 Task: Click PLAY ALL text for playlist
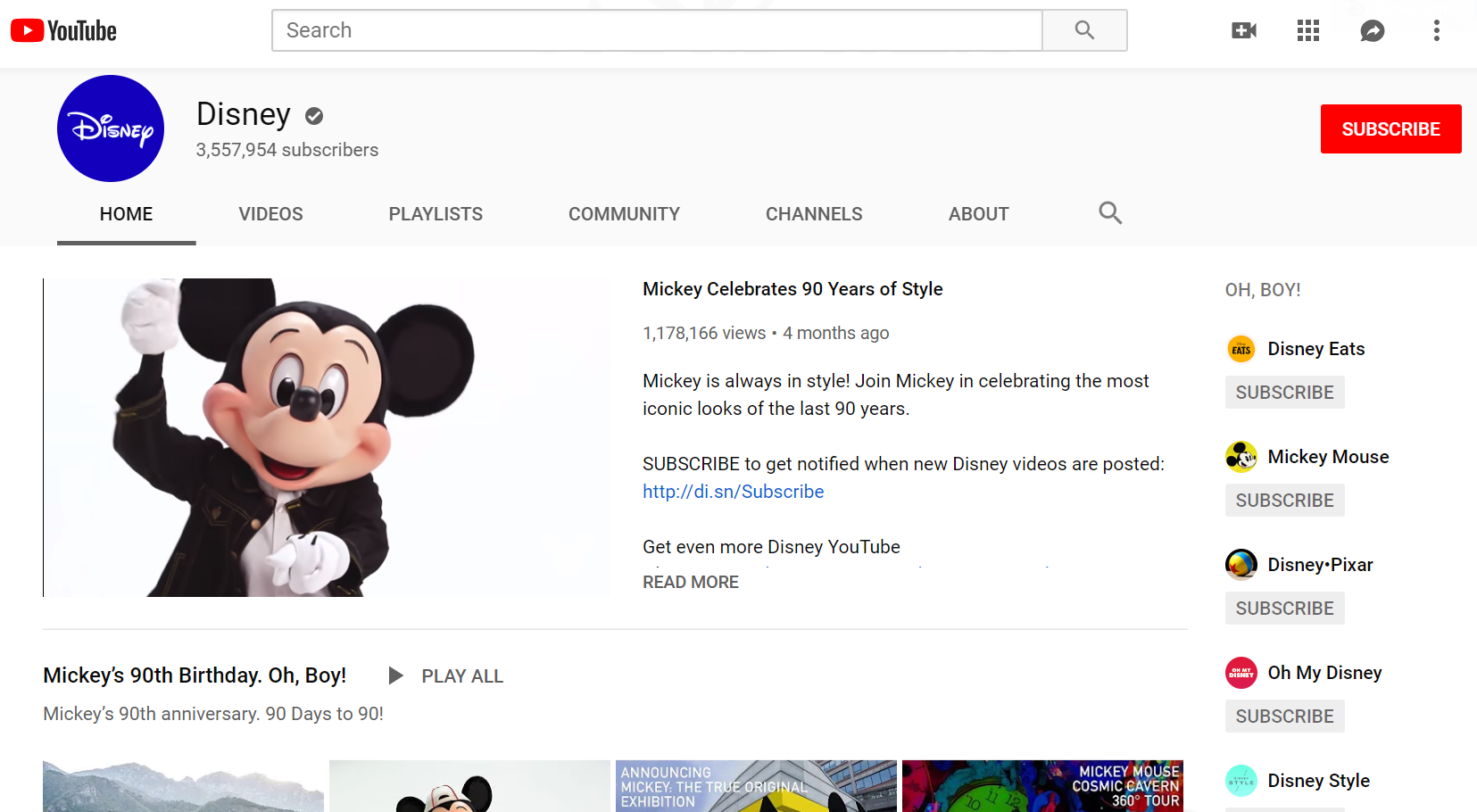pos(462,676)
